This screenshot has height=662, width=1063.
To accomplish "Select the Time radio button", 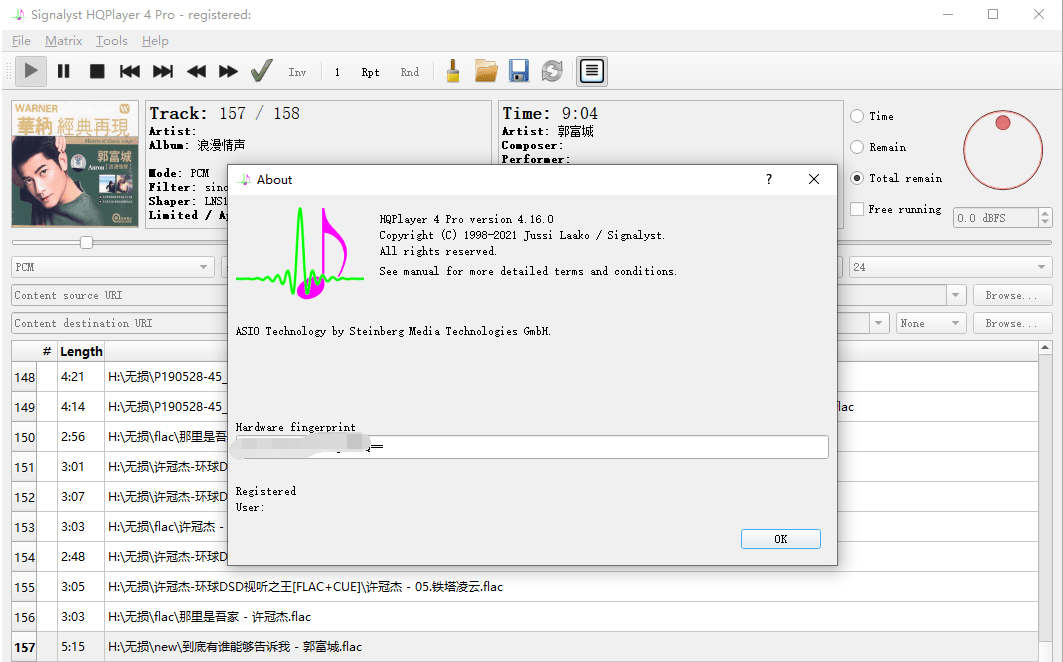I will point(857,116).
